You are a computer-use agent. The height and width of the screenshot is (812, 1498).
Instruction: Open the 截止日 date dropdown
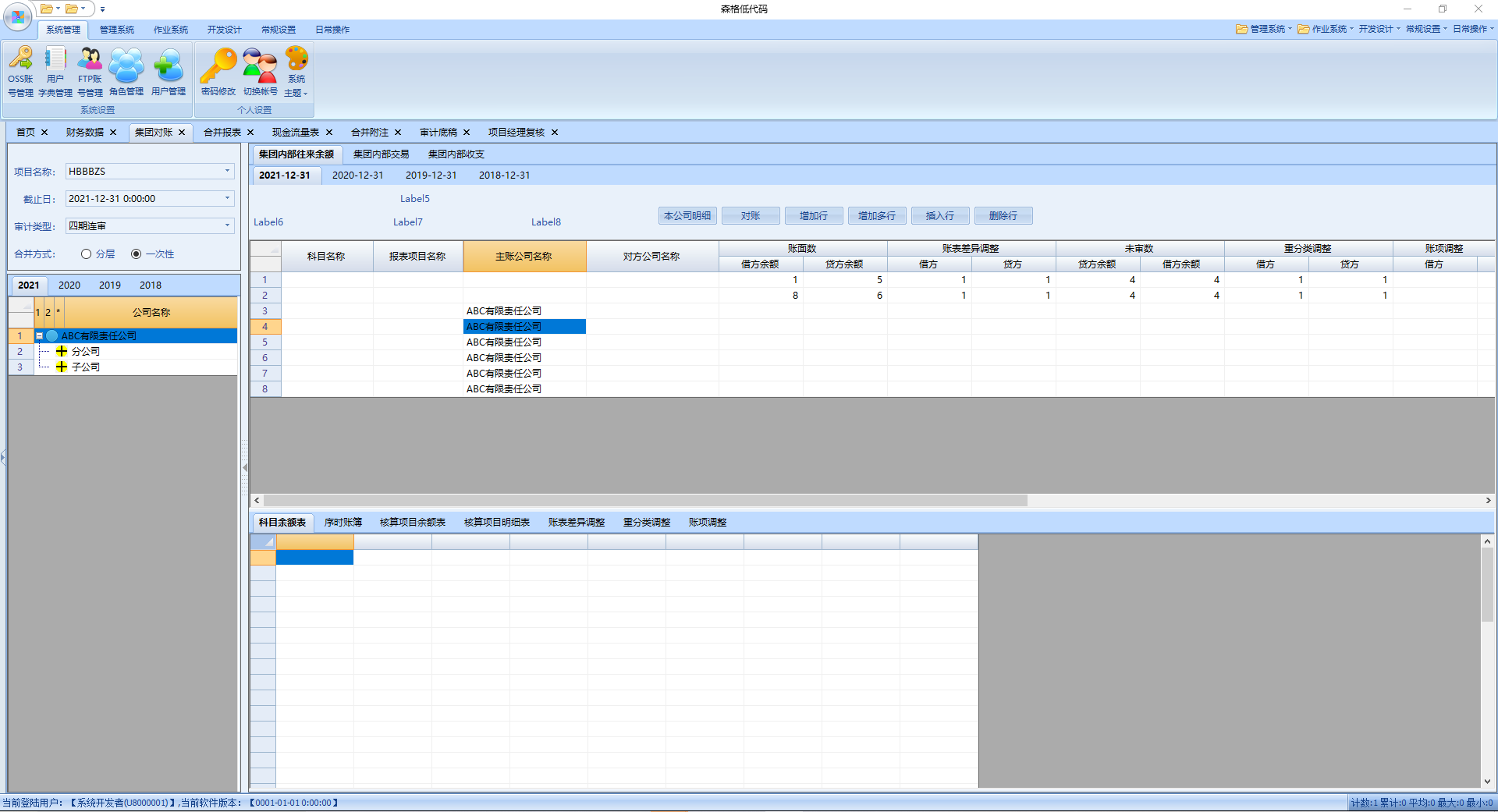[228, 199]
